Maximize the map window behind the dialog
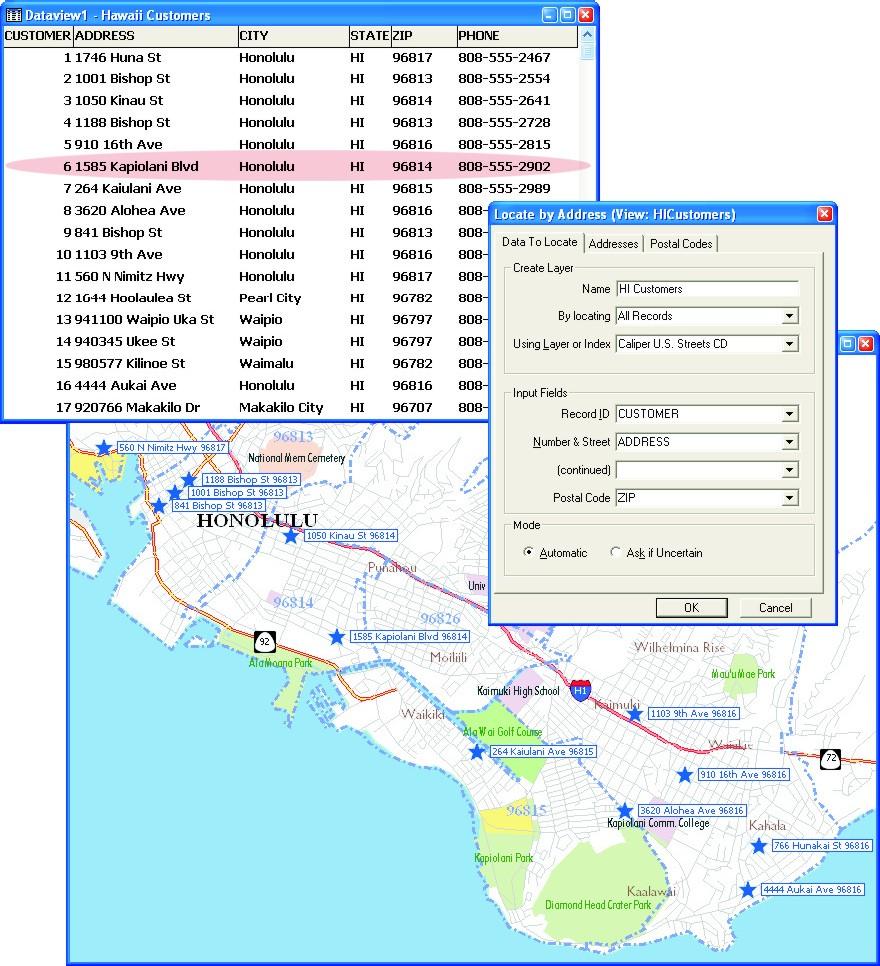Viewport: 880px width, 966px height. click(x=847, y=344)
